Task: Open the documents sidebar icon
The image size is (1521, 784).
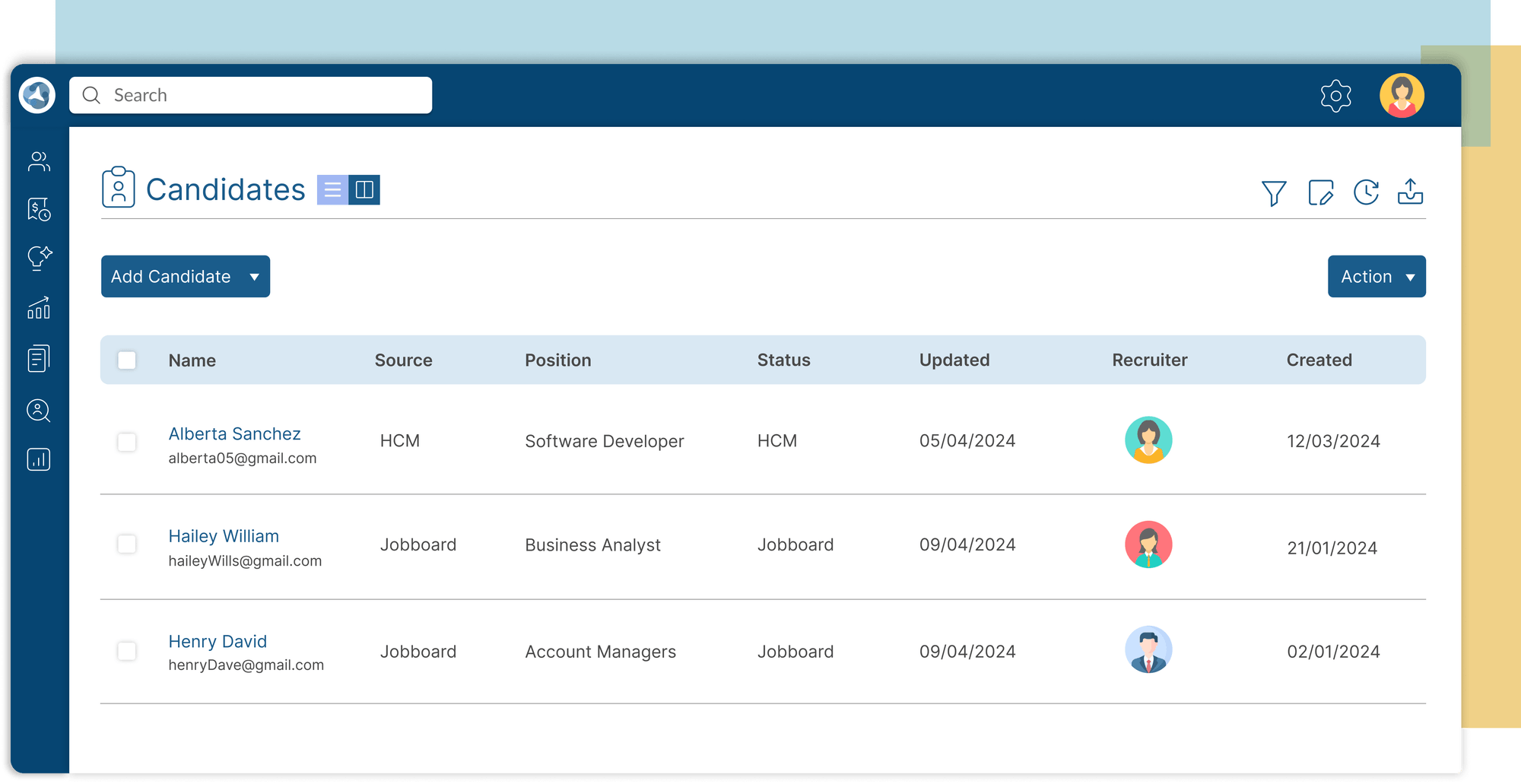Action: point(38,359)
